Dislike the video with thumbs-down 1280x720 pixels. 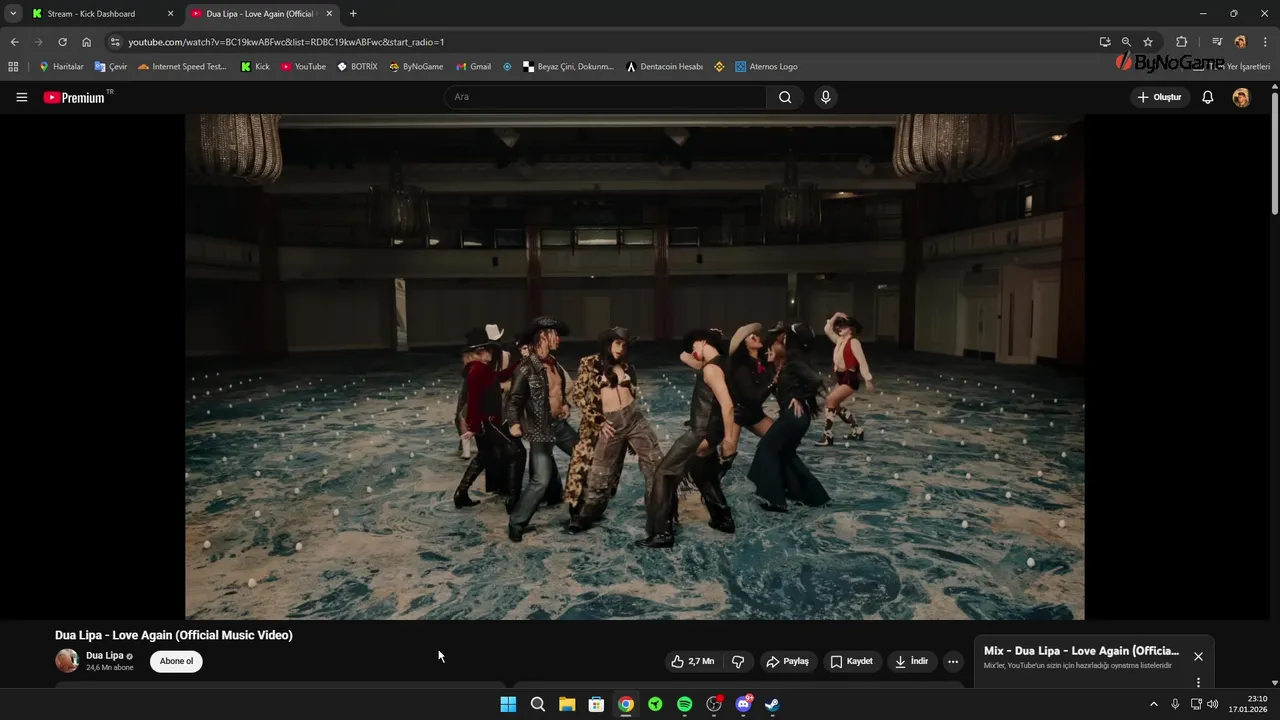(738, 661)
